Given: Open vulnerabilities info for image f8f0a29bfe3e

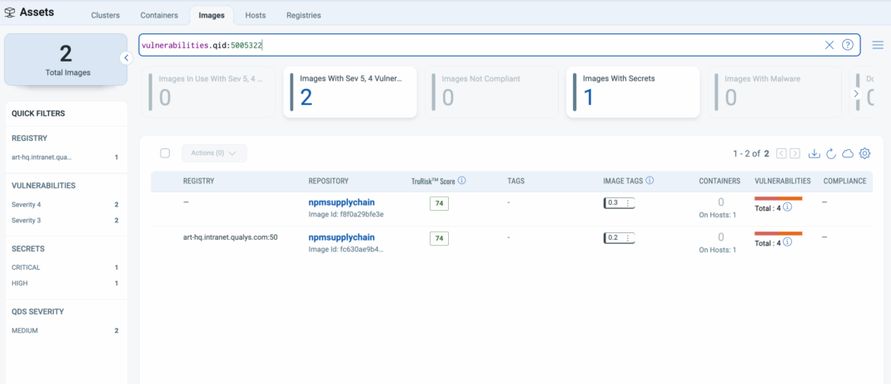Looking at the screenshot, I should tap(787, 207).
